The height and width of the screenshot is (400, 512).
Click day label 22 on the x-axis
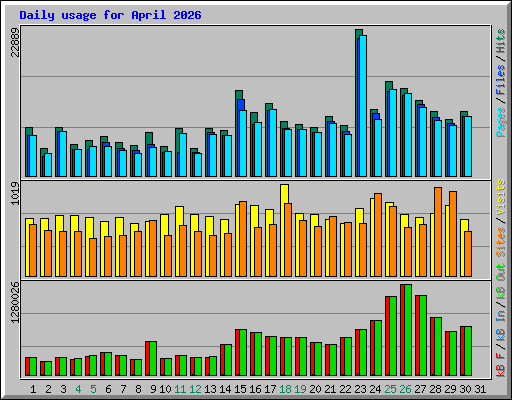point(345,389)
